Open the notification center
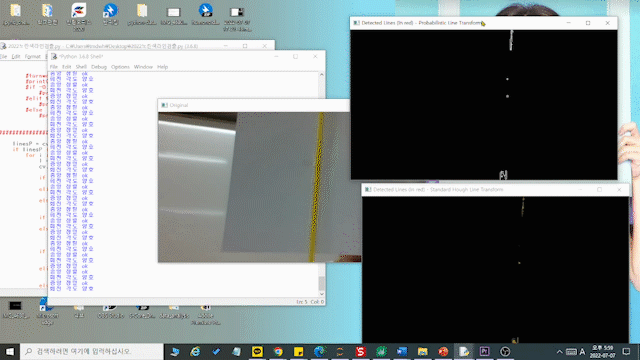640x360 pixels. [627, 351]
